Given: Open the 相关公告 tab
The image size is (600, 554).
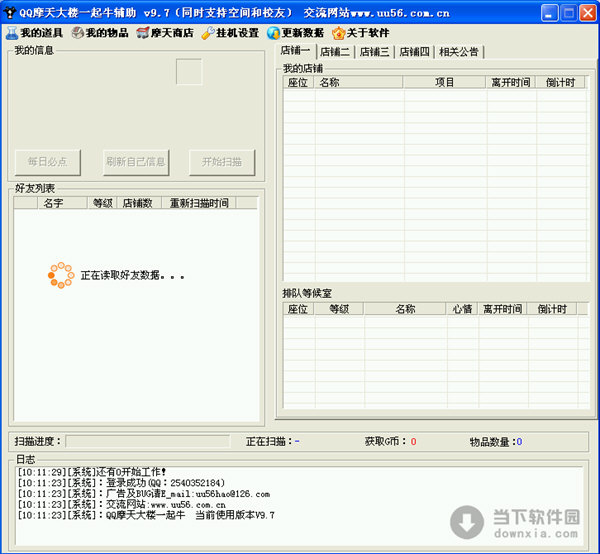Looking at the screenshot, I should [x=459, y=52].
